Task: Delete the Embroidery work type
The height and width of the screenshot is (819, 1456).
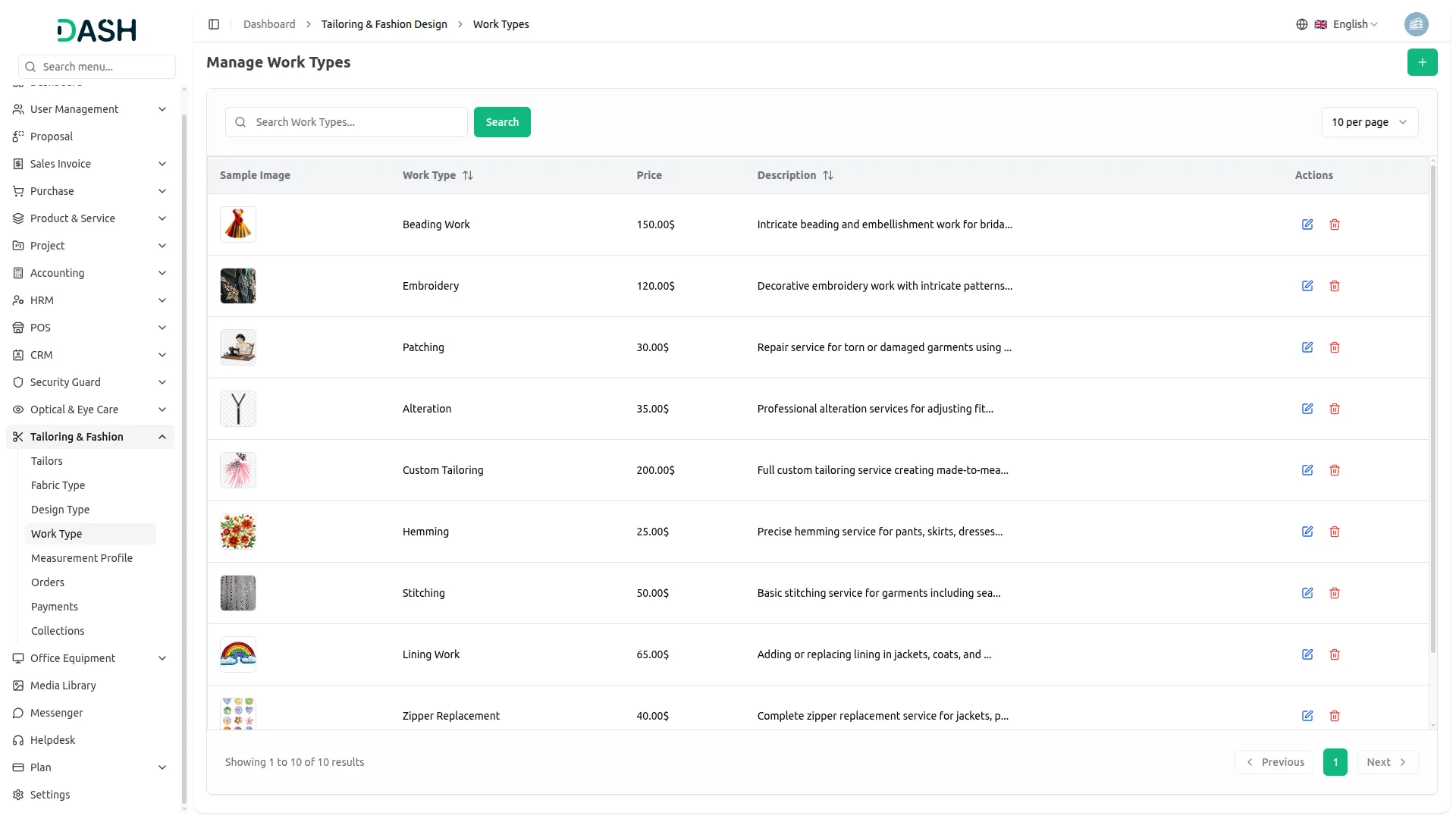Action: pyautogui.click(x=1335, y=286)
